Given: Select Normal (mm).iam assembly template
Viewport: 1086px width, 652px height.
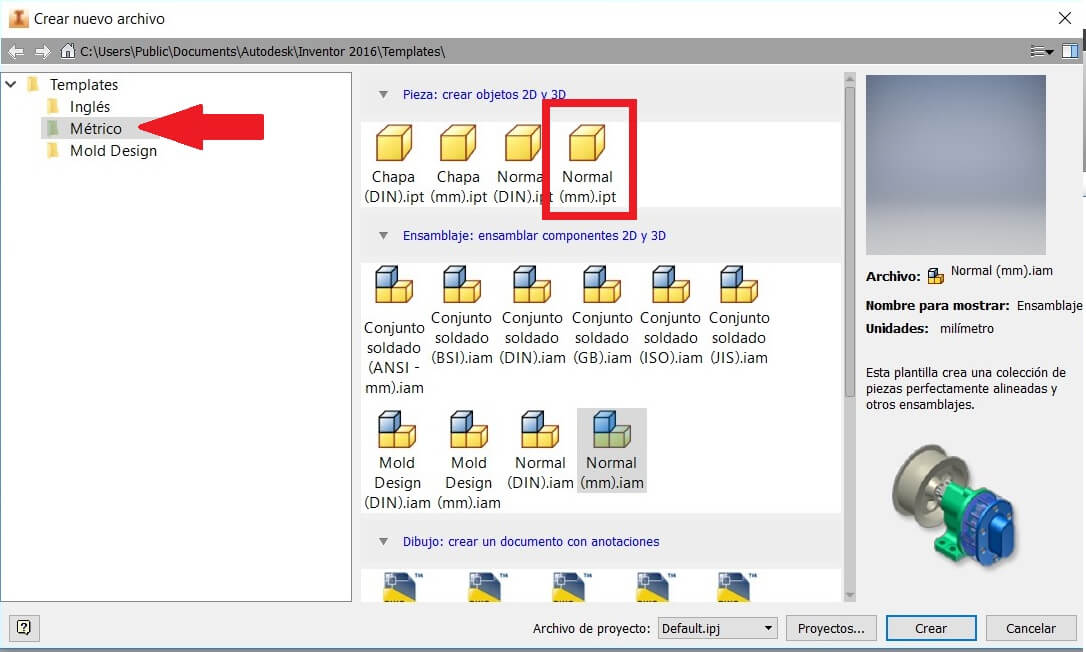Looking at the screenshot, I should pyautogui.click(x=612, y=450).
